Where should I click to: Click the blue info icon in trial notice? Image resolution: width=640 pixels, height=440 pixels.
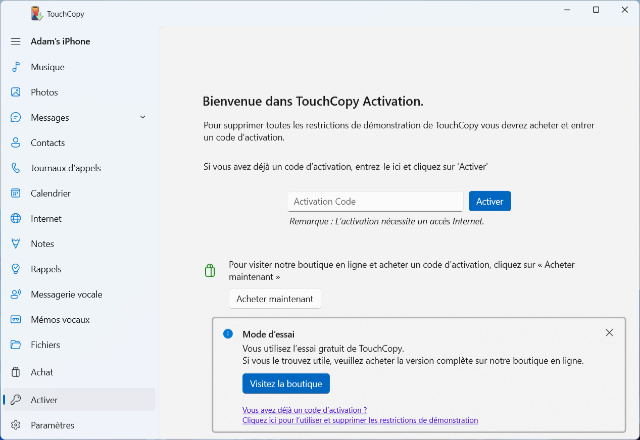(x=228, y=334)
